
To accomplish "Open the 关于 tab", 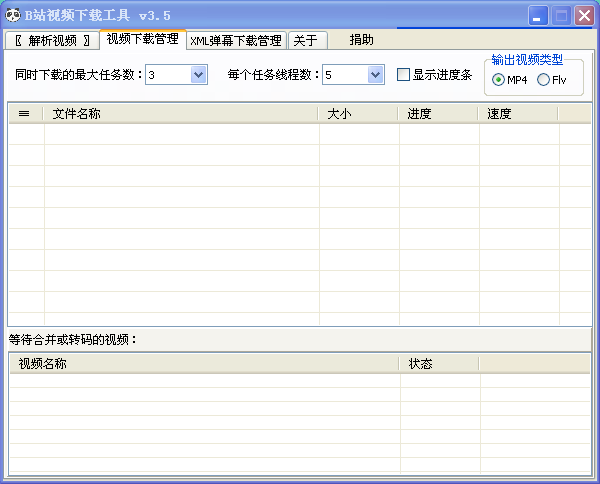I will click(308, 40).
